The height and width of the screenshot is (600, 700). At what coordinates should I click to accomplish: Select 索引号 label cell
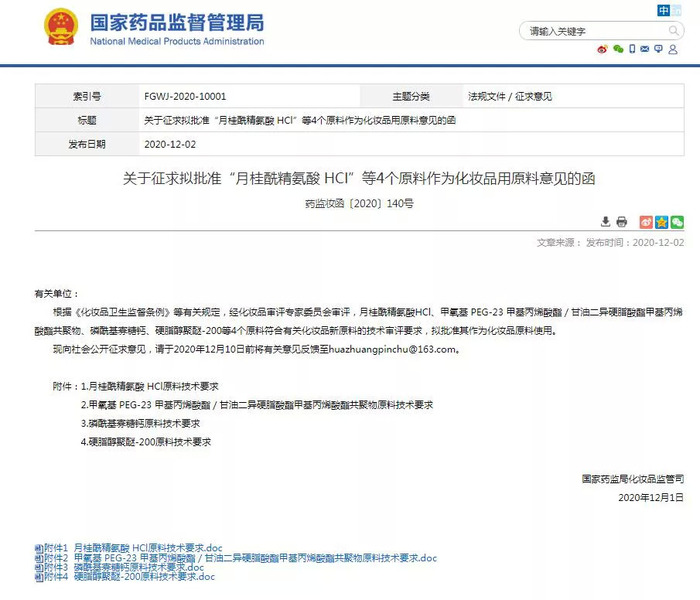87,96
